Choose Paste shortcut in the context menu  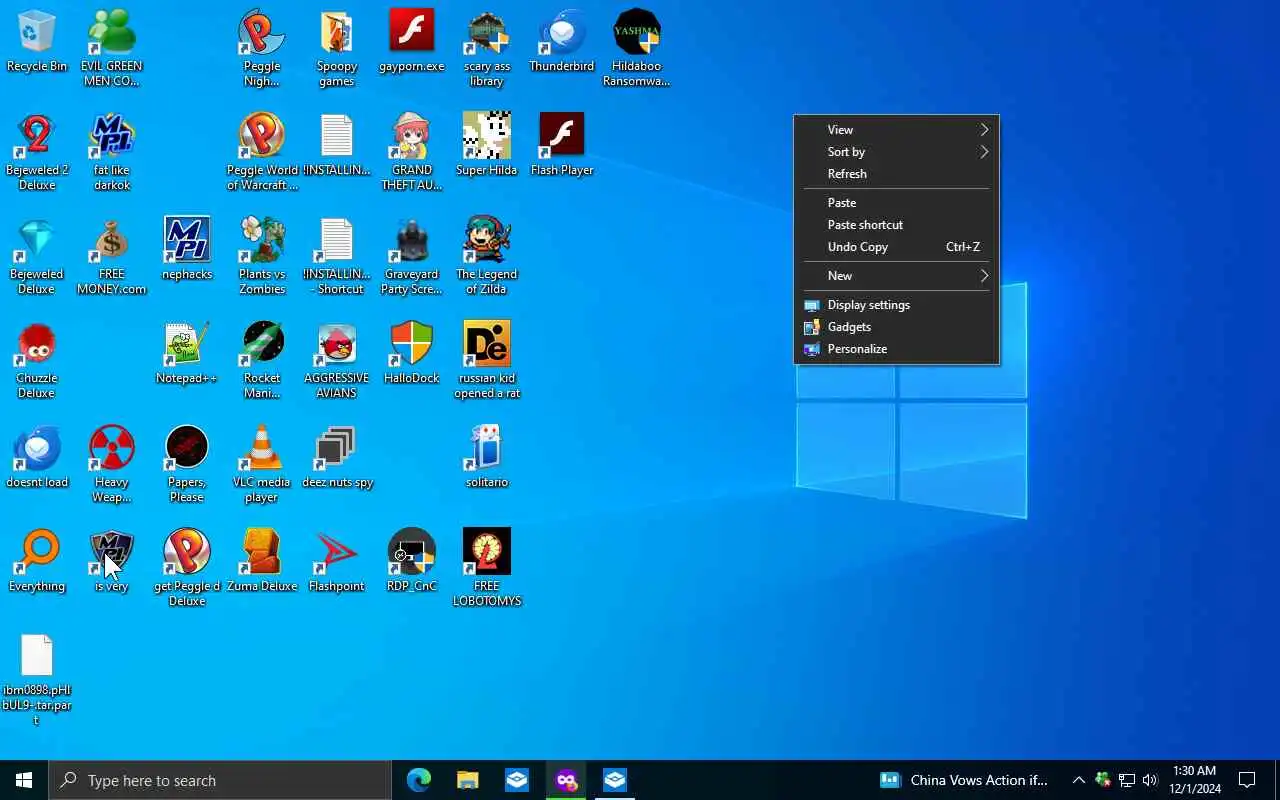[897, 225]
